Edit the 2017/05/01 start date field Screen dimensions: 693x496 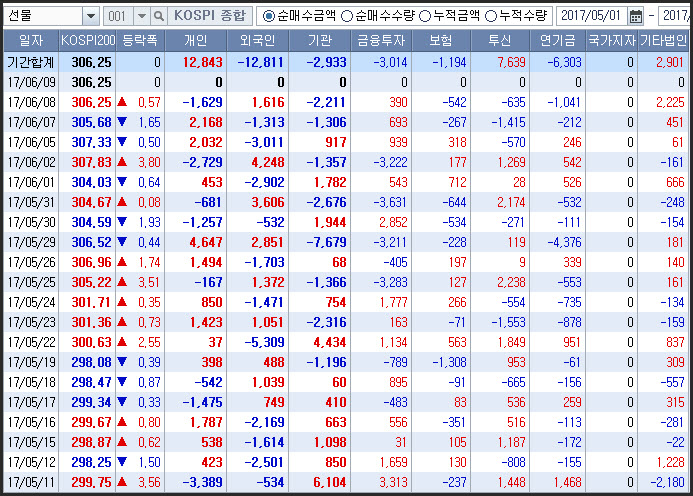[x=591, y=16]
